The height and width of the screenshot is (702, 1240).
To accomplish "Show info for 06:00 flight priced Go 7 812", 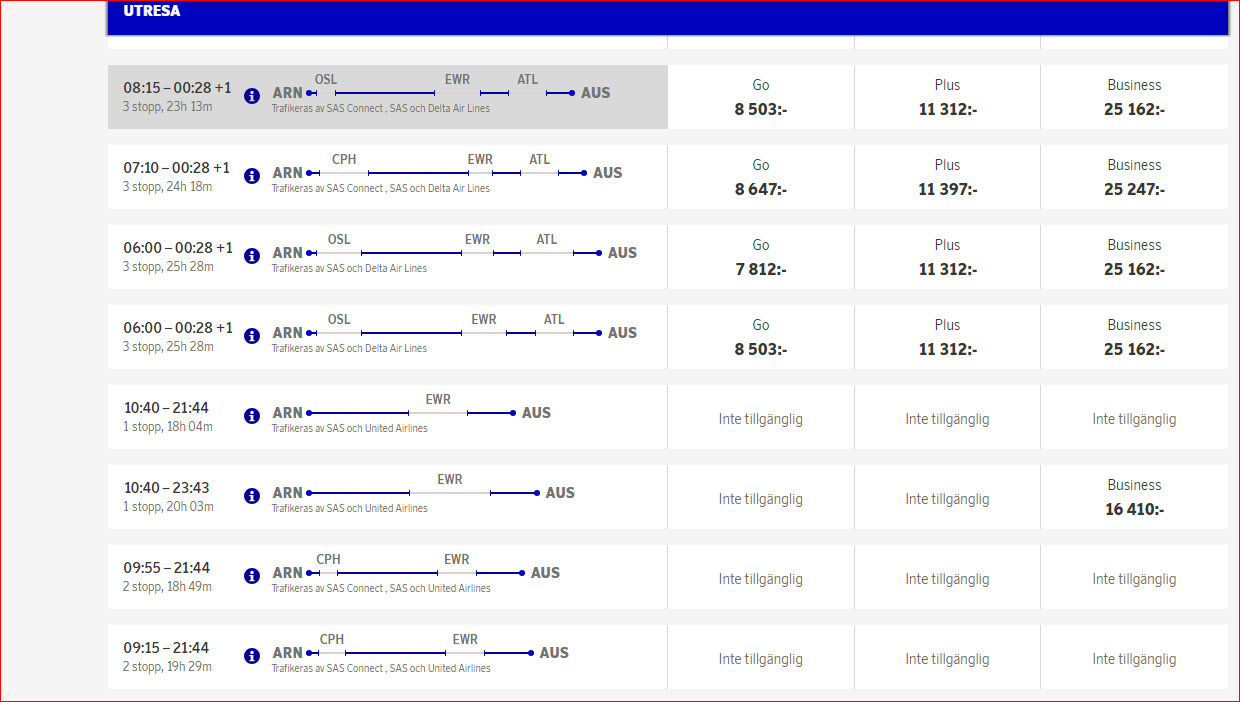I will tap(252, 256).
